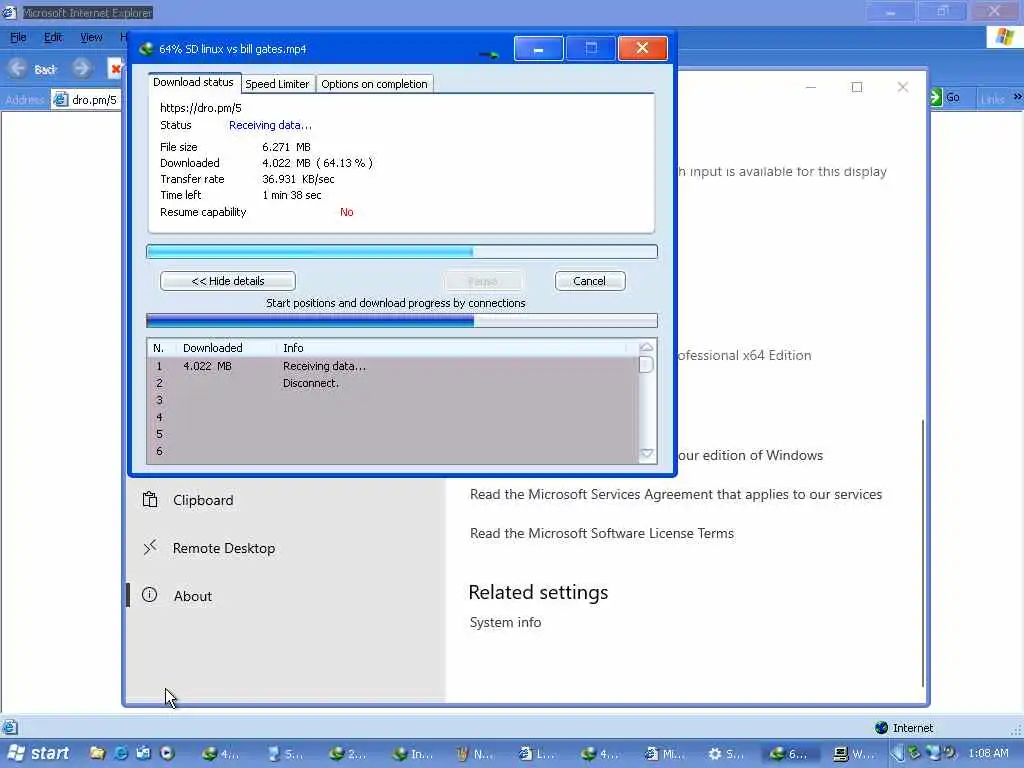Switch to 'N...' taskbar item
1024x768 pixels.
pyautogui.click(x=475, y=754)
